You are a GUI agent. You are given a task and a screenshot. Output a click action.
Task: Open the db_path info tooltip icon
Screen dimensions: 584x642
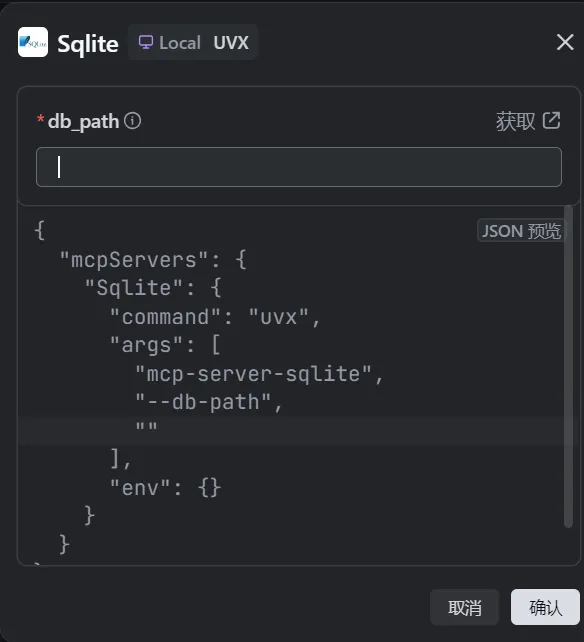coord(133,121)
